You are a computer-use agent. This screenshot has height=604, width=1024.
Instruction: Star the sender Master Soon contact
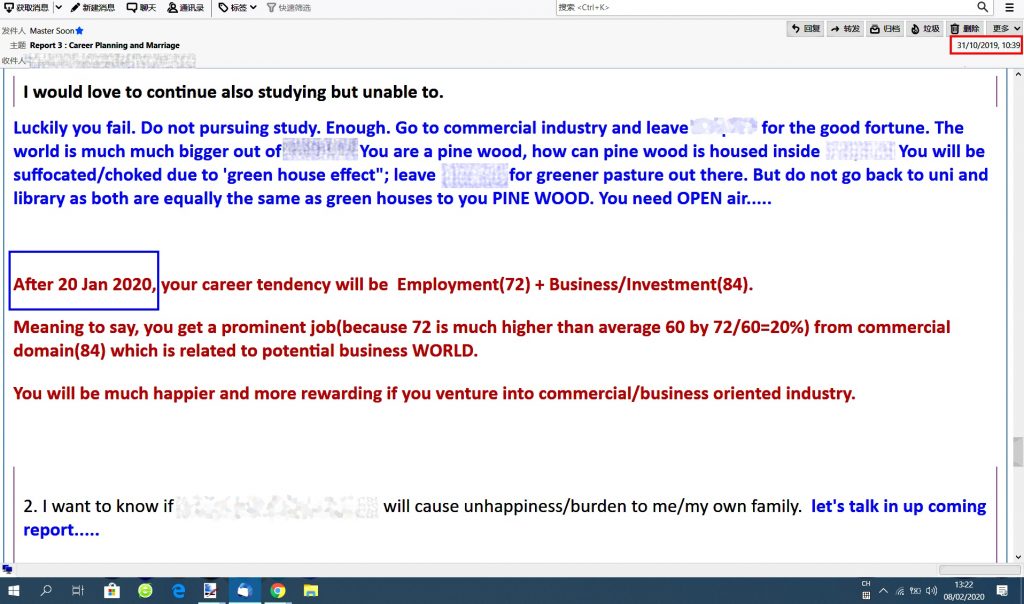click(x=79, y=31)
